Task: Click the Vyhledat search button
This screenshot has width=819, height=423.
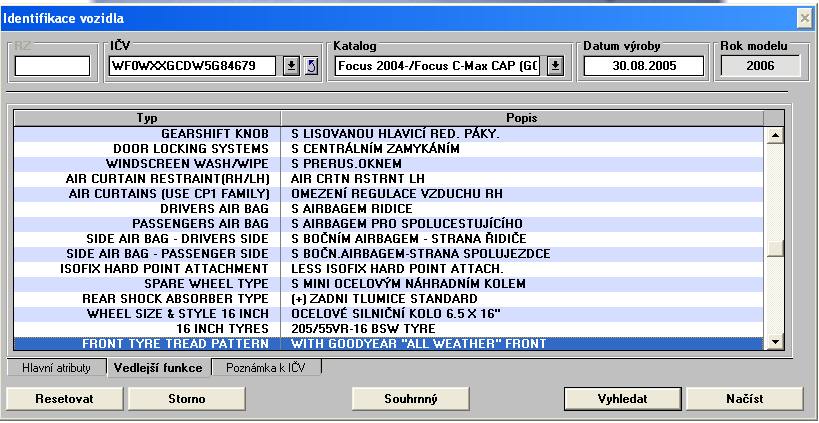Action: click(619, 398)
